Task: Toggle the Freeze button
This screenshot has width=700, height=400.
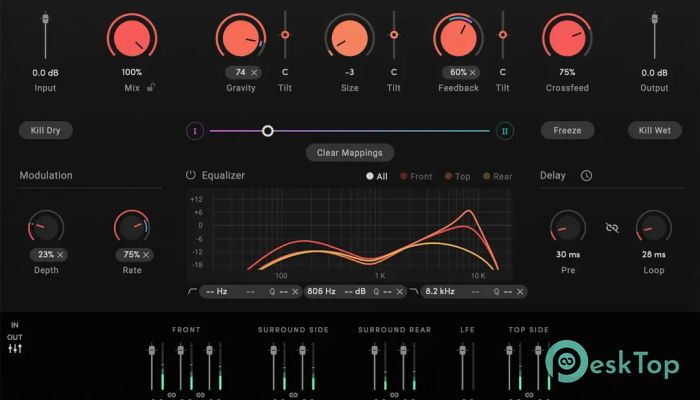Action: pyautogui.click(x=567, y=130)
